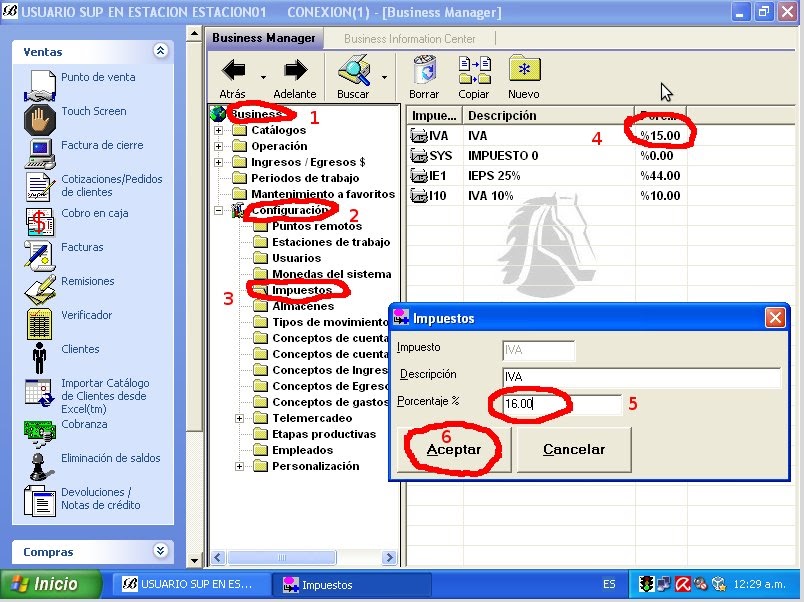Expand the Operación tree node
The width and height of the screenshot is (804, 602).
218,146
